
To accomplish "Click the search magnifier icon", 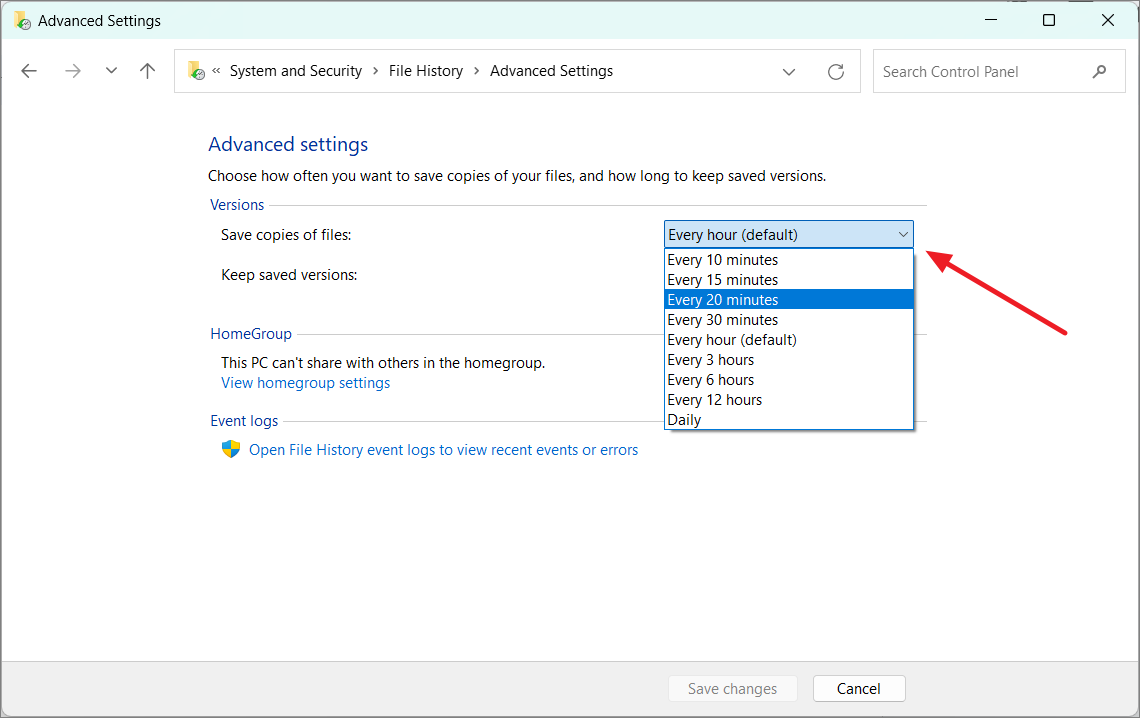I will pyautogui.click(x=1100, y=71).
